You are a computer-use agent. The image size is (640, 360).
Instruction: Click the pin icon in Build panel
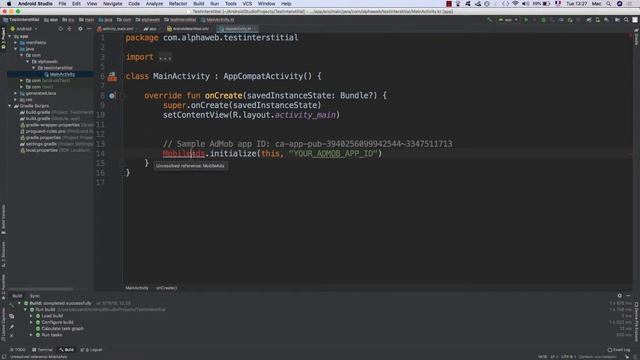(x=11, y=327)
